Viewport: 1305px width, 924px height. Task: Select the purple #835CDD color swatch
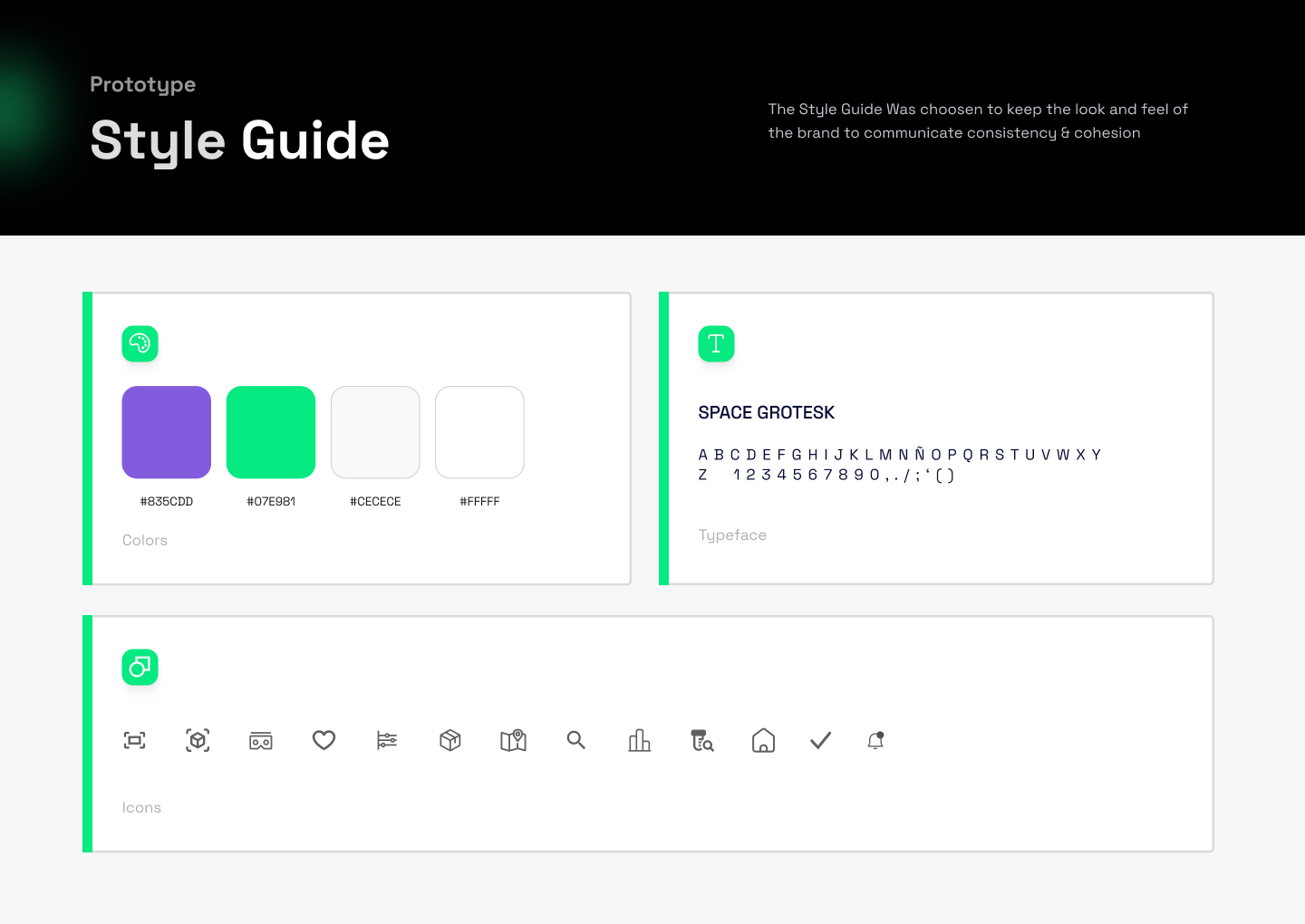point(167,432)
